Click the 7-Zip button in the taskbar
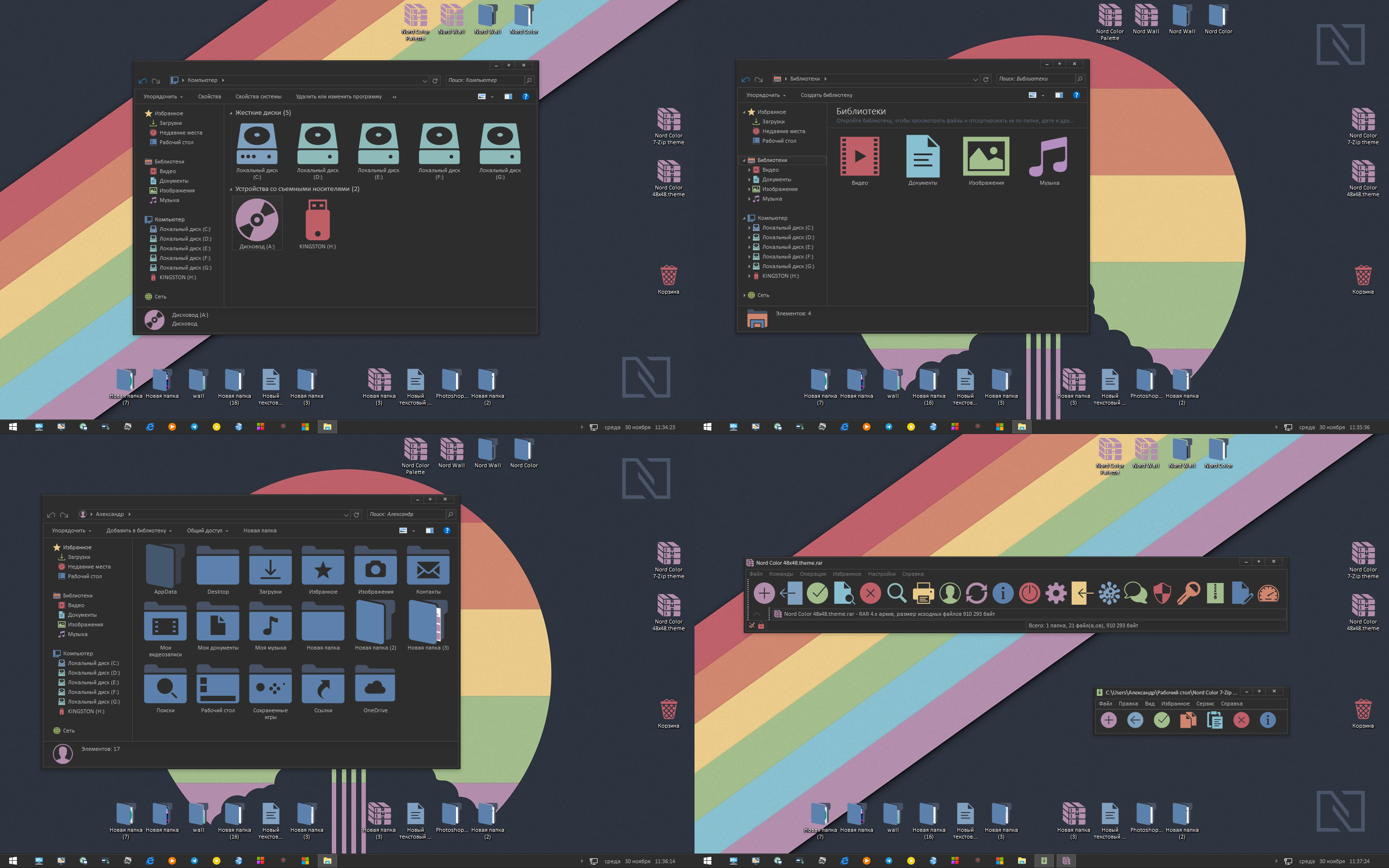Viewport: 1389px width, 868px height. [1044, 861]
